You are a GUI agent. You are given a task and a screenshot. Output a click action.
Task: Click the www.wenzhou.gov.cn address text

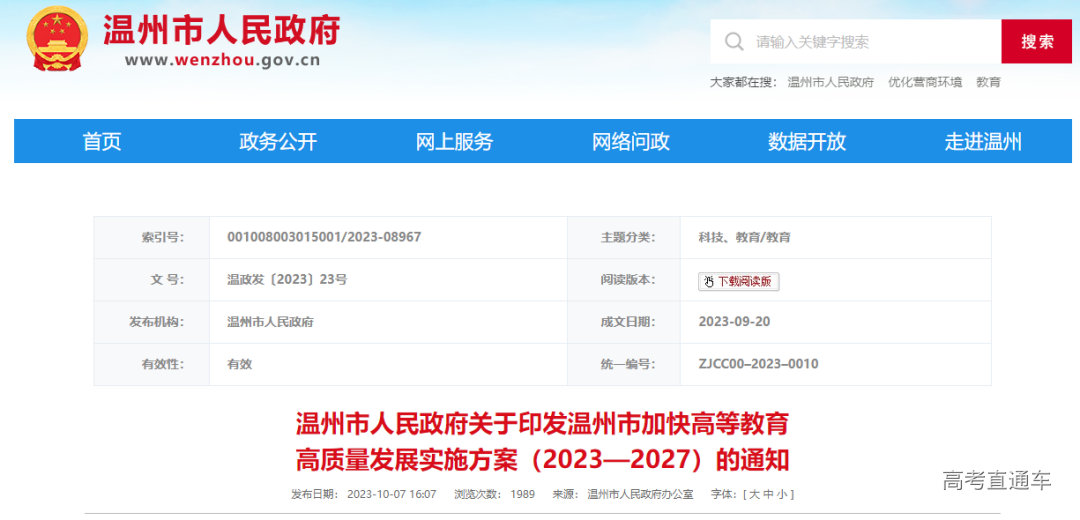pos(222,60)
